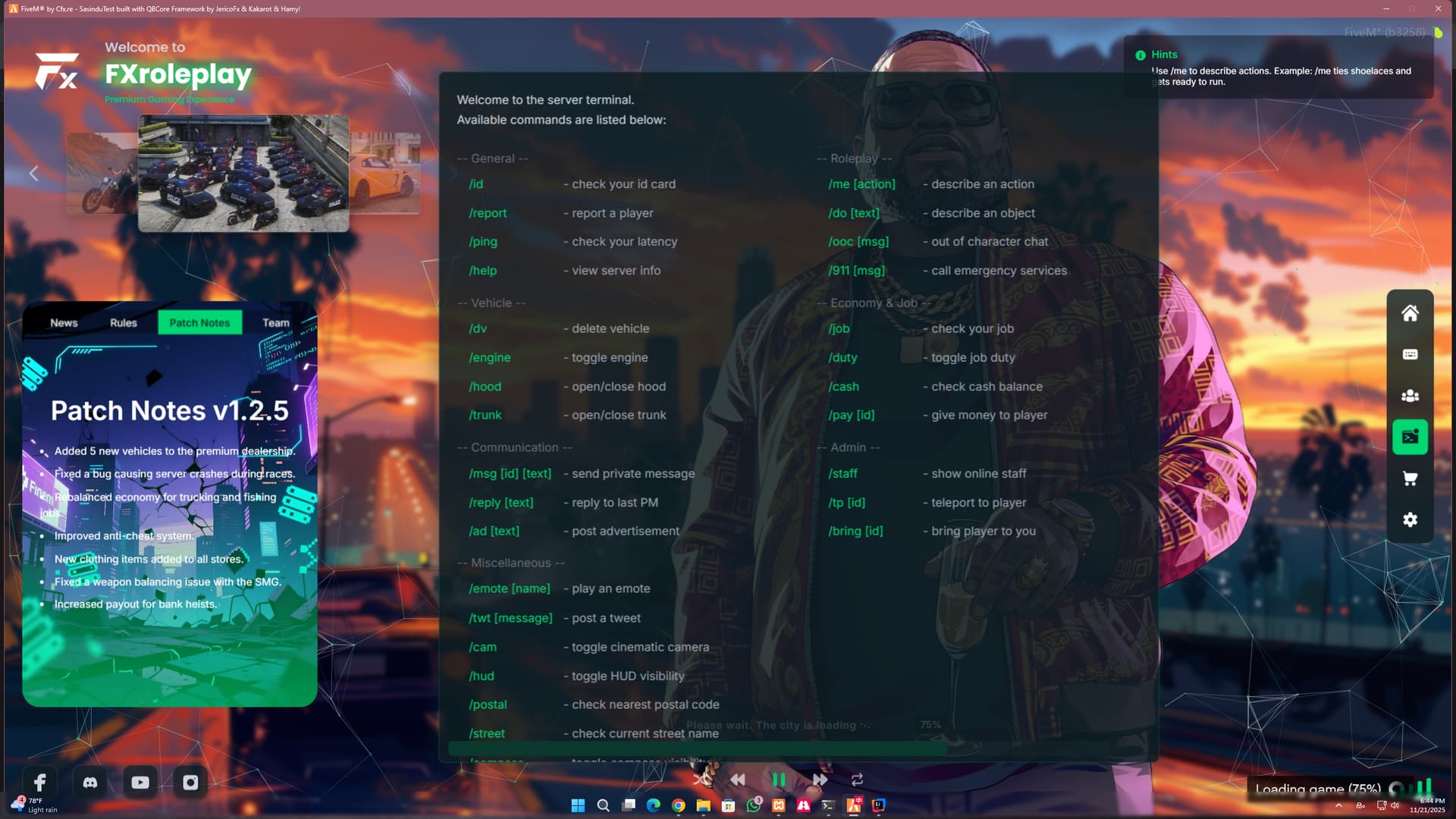Viewport: 1456px width, 819px height.
Task: Open the Instagram social link icon
Action: (x=190, y=782)
